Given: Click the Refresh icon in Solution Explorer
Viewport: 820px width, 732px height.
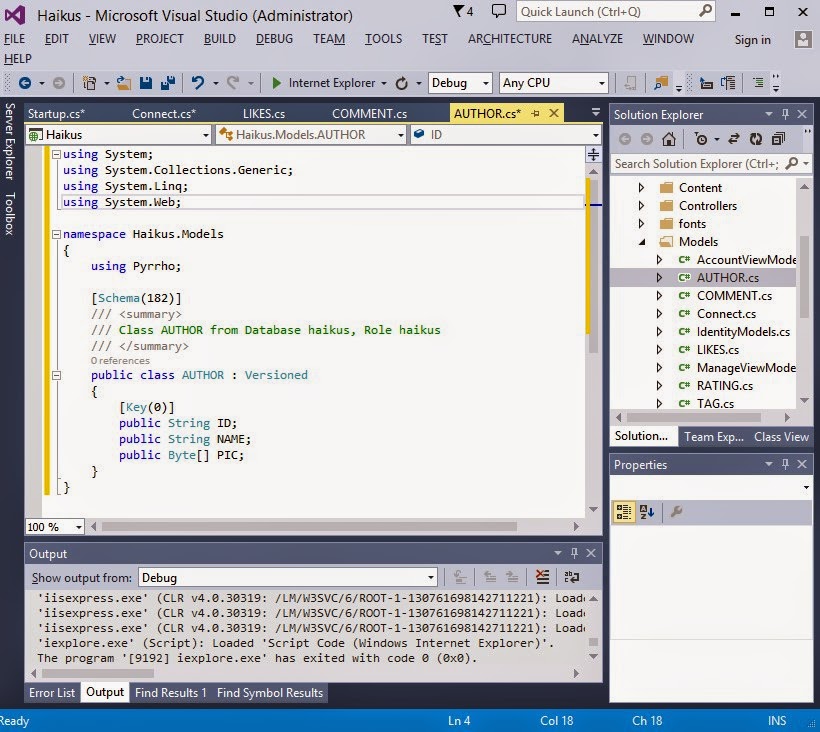Looking at the screenshot, I should click(x=755, y=139).
